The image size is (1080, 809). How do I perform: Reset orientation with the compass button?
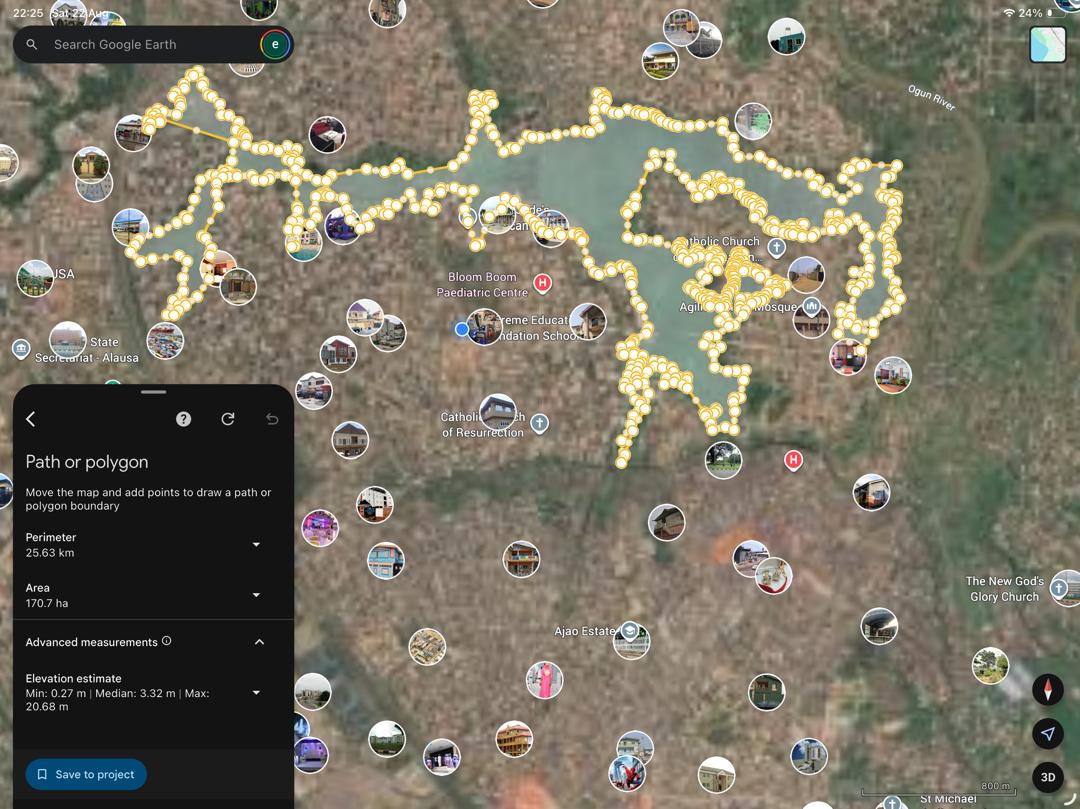pyautogui.click(x=1048, y=689)
